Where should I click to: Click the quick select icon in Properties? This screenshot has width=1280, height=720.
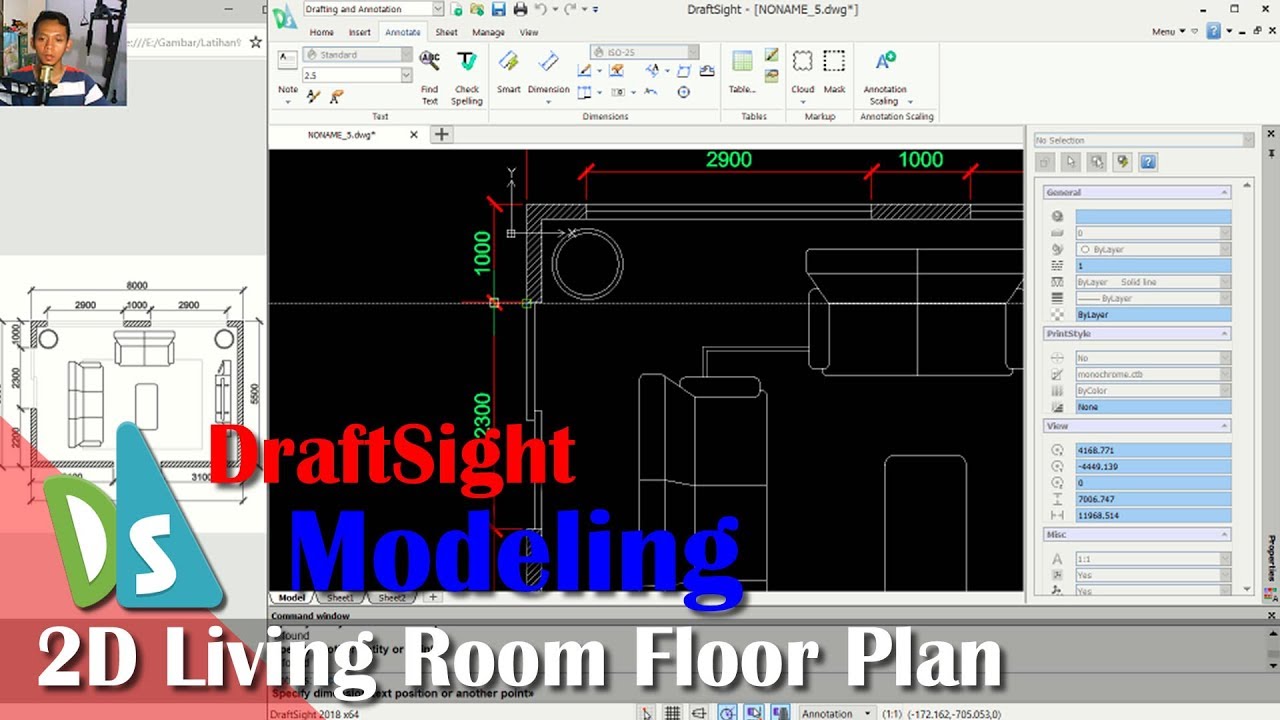click(x=1123, y=162)
